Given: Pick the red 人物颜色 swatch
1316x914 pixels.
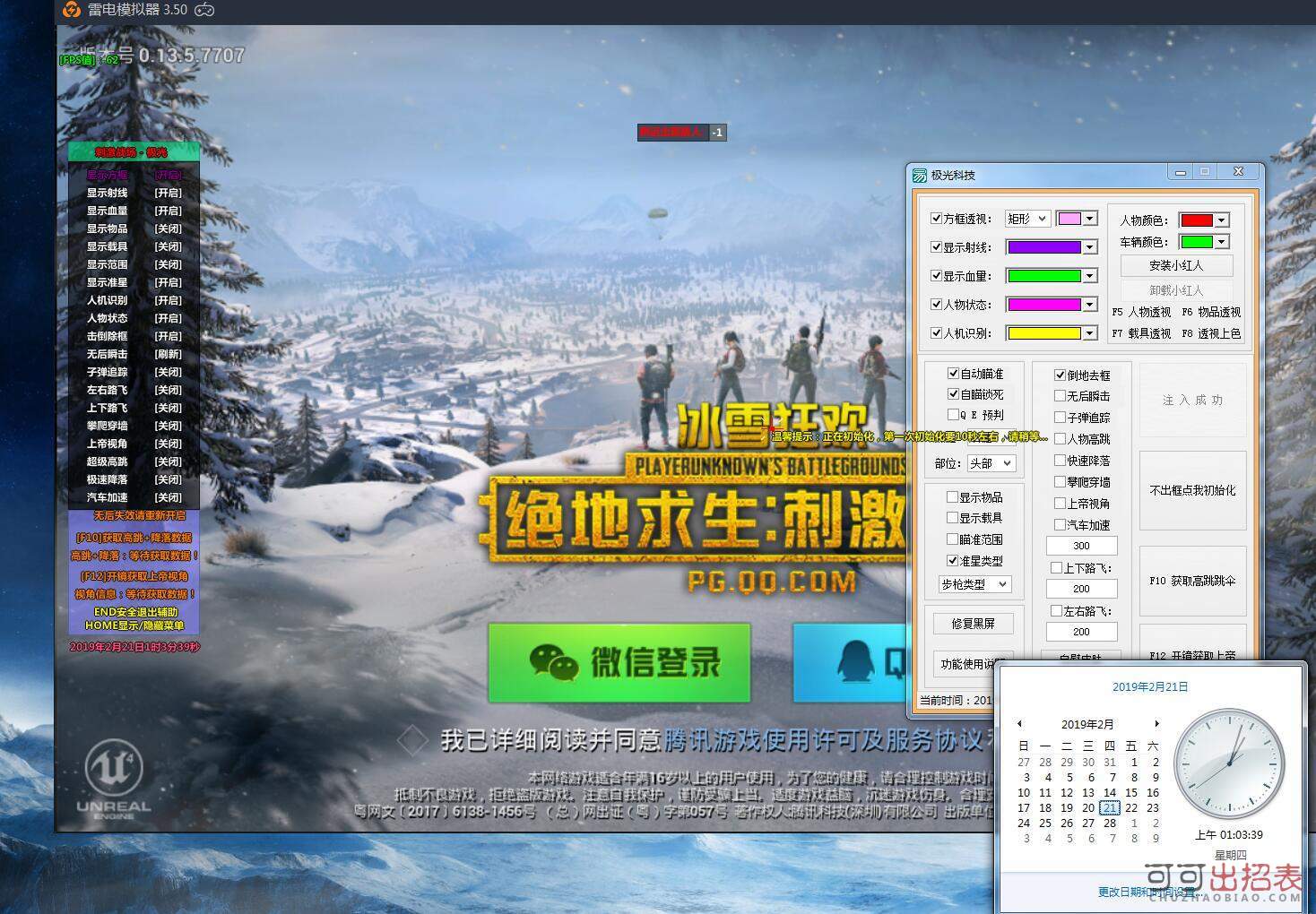Looking at the screenshot, I should click(x=1196, y=220).
